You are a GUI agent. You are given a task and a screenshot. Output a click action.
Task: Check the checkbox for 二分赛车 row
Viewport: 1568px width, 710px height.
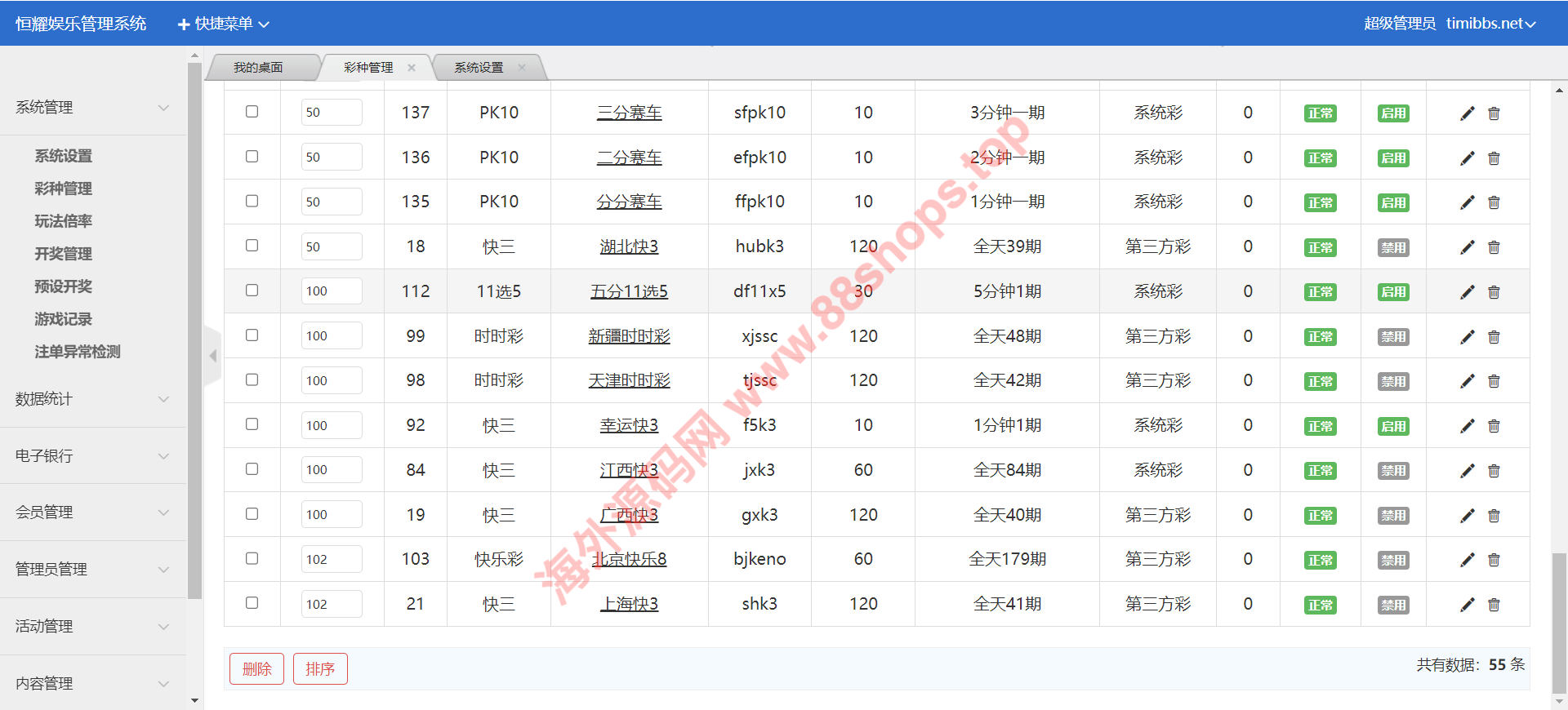[252, 157]
